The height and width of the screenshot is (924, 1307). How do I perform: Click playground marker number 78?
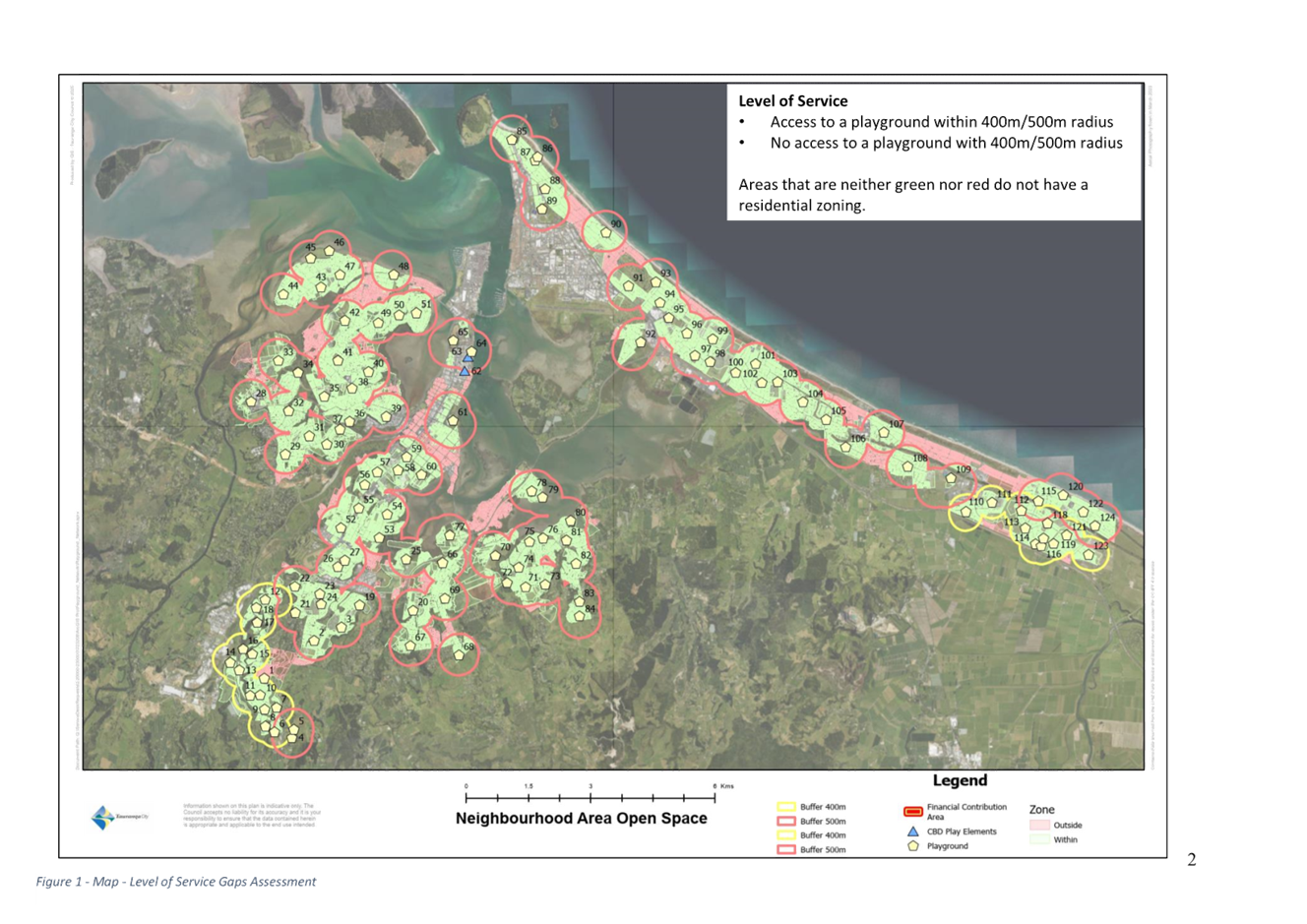[x=532, y=492]
